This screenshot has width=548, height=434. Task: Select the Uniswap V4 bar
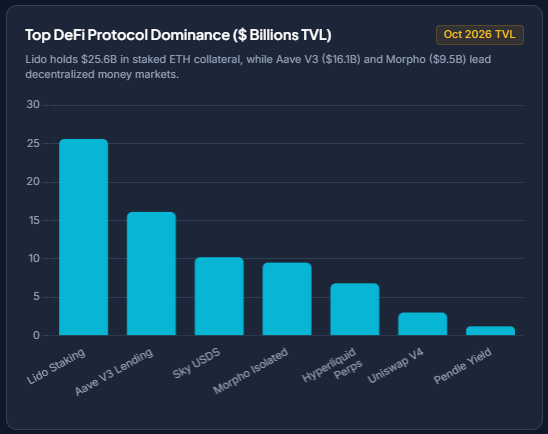pos(423,324)
